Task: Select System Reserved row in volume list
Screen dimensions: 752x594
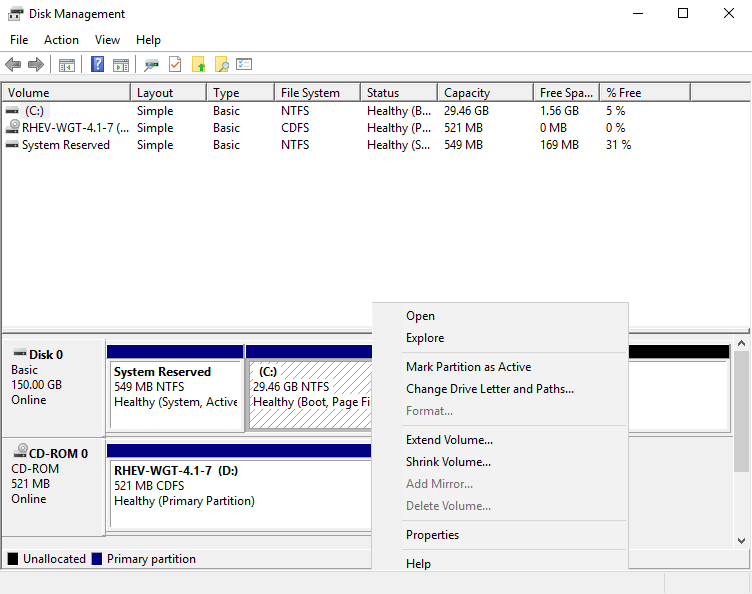Action: [66, 145]
